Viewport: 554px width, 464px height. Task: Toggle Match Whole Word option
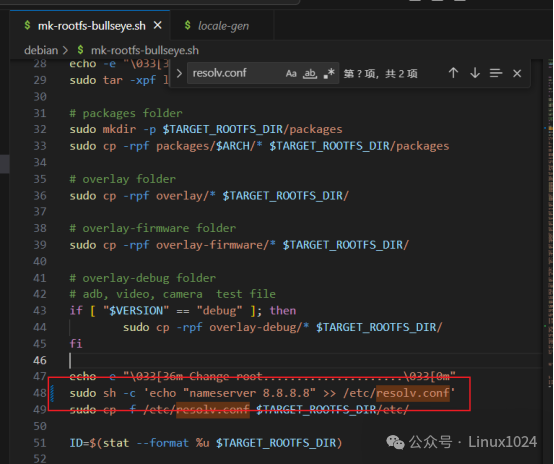(310, 73)
